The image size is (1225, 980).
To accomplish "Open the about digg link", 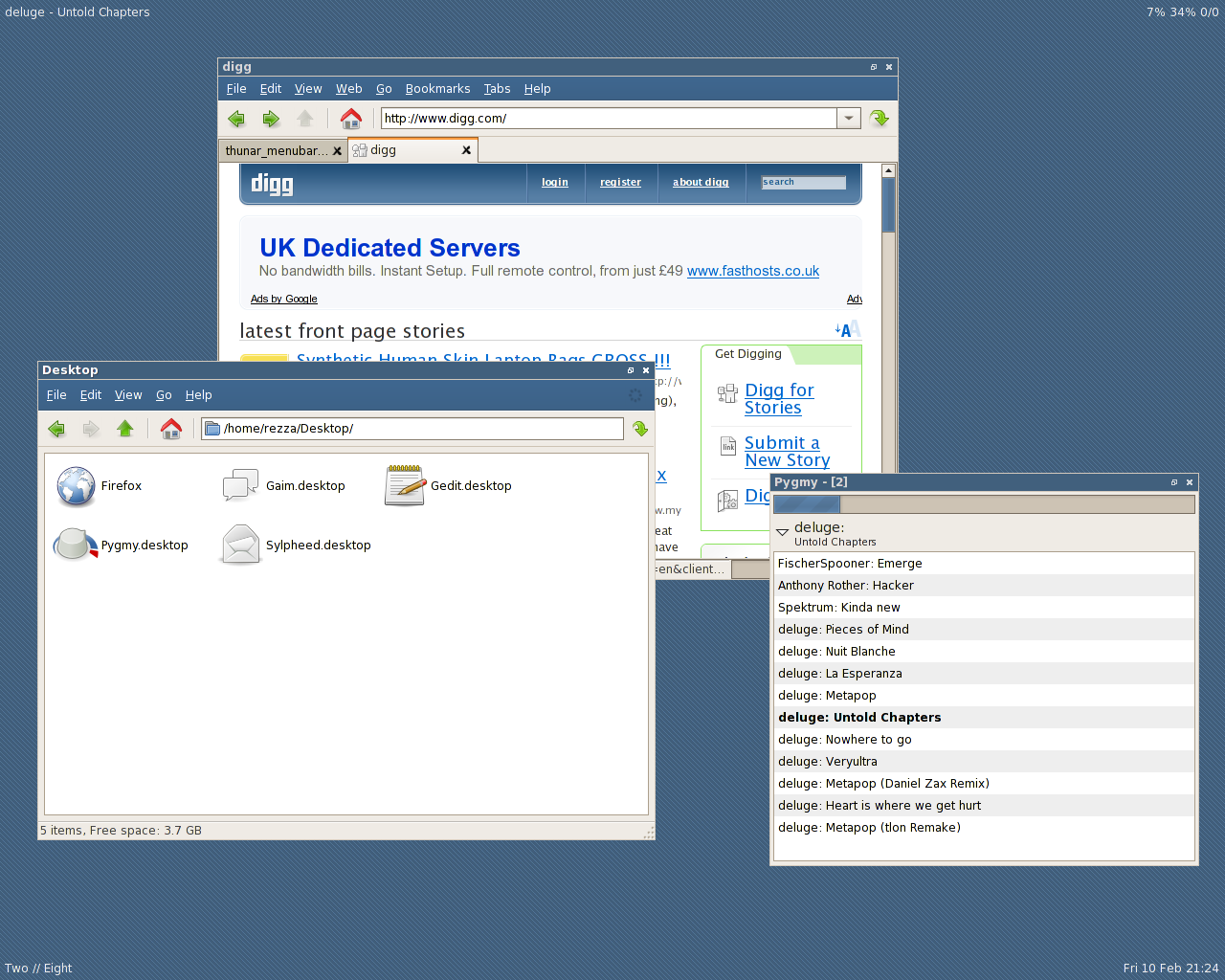I will [701, 182].
